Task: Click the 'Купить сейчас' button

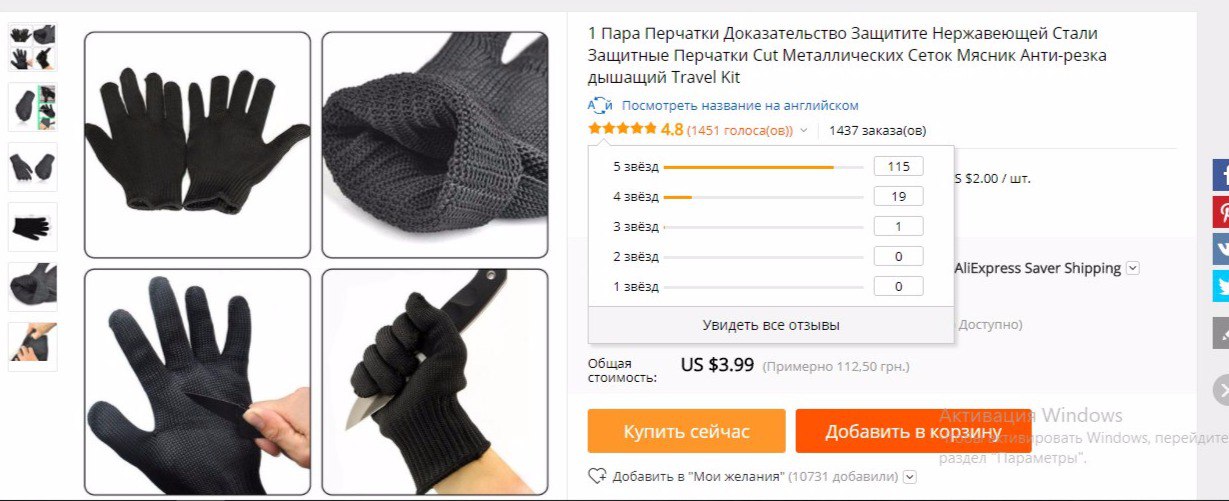Action: 686,431
